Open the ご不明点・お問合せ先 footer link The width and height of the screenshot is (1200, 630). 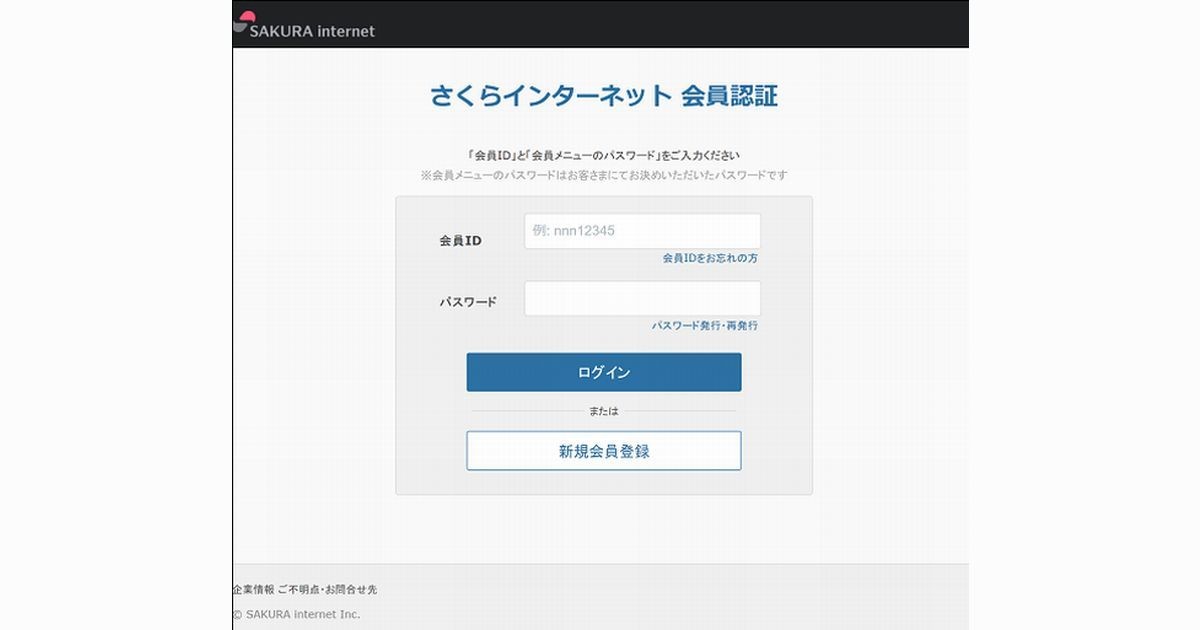point(327,590)
